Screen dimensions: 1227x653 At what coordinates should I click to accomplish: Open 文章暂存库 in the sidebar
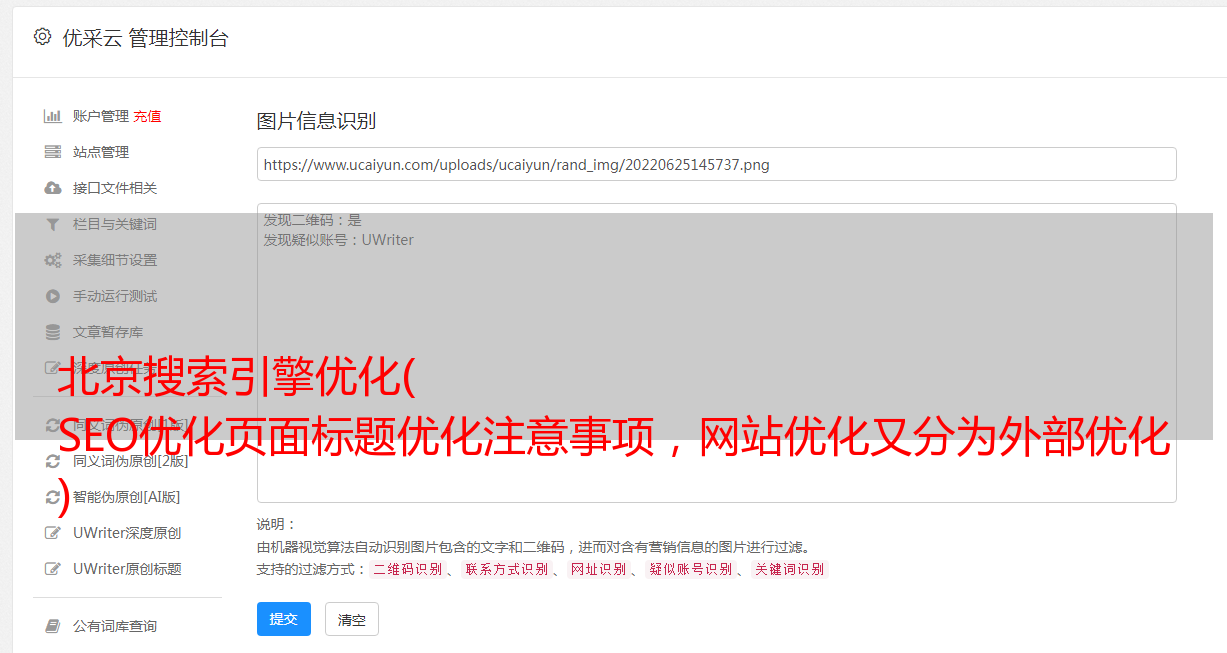[x=108, y=332]
